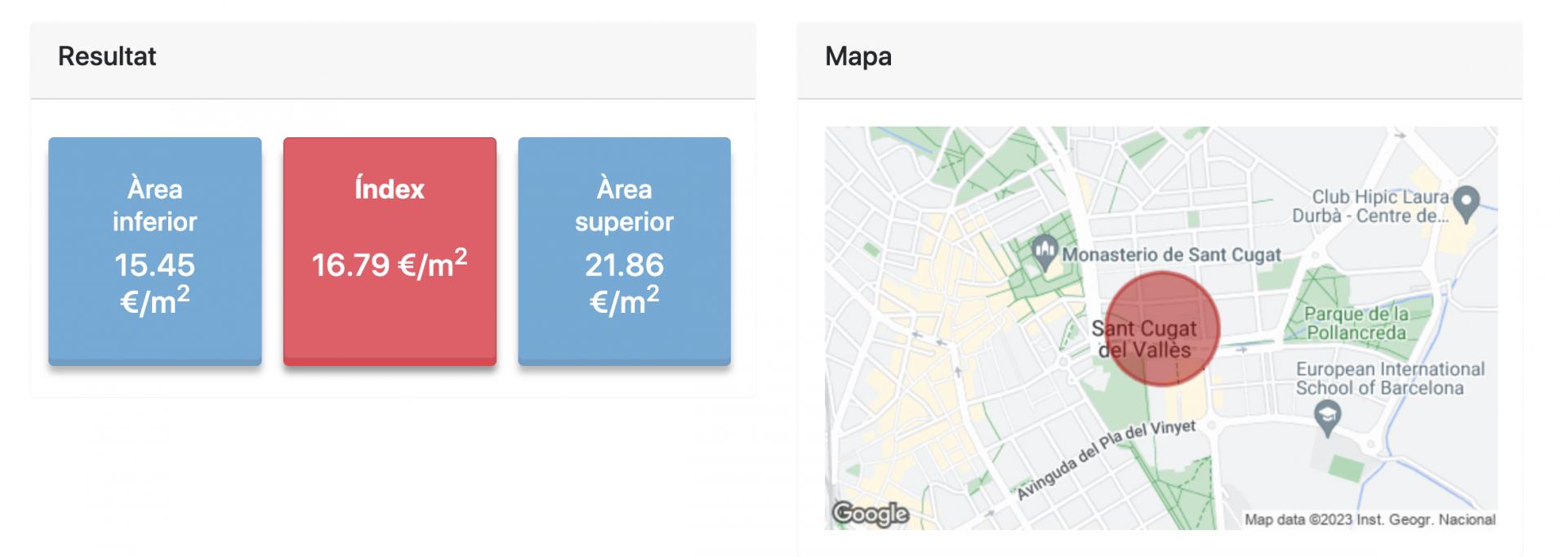The height and width of the screenshot is (557, 1568).
Task: Select the 21.86 €/m² value
Action: point(624,283)
